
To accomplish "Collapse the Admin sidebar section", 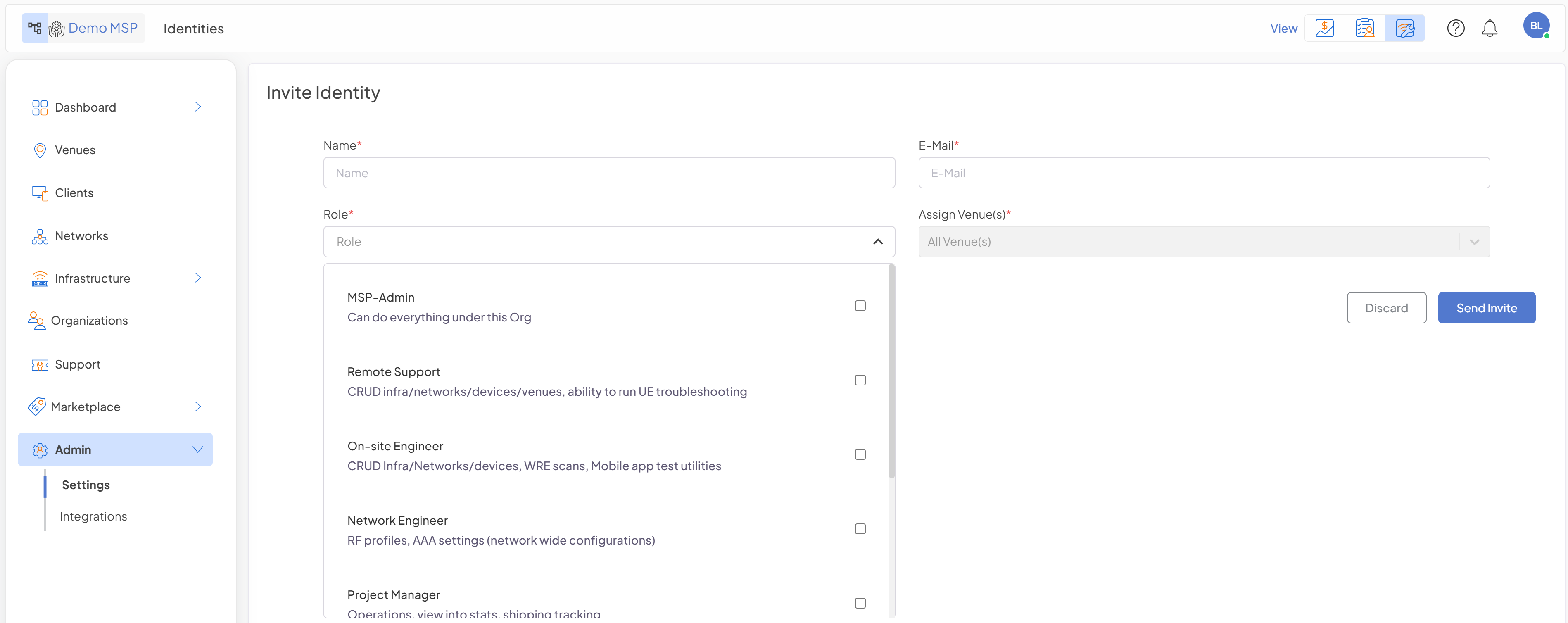I will click(197, 449).
